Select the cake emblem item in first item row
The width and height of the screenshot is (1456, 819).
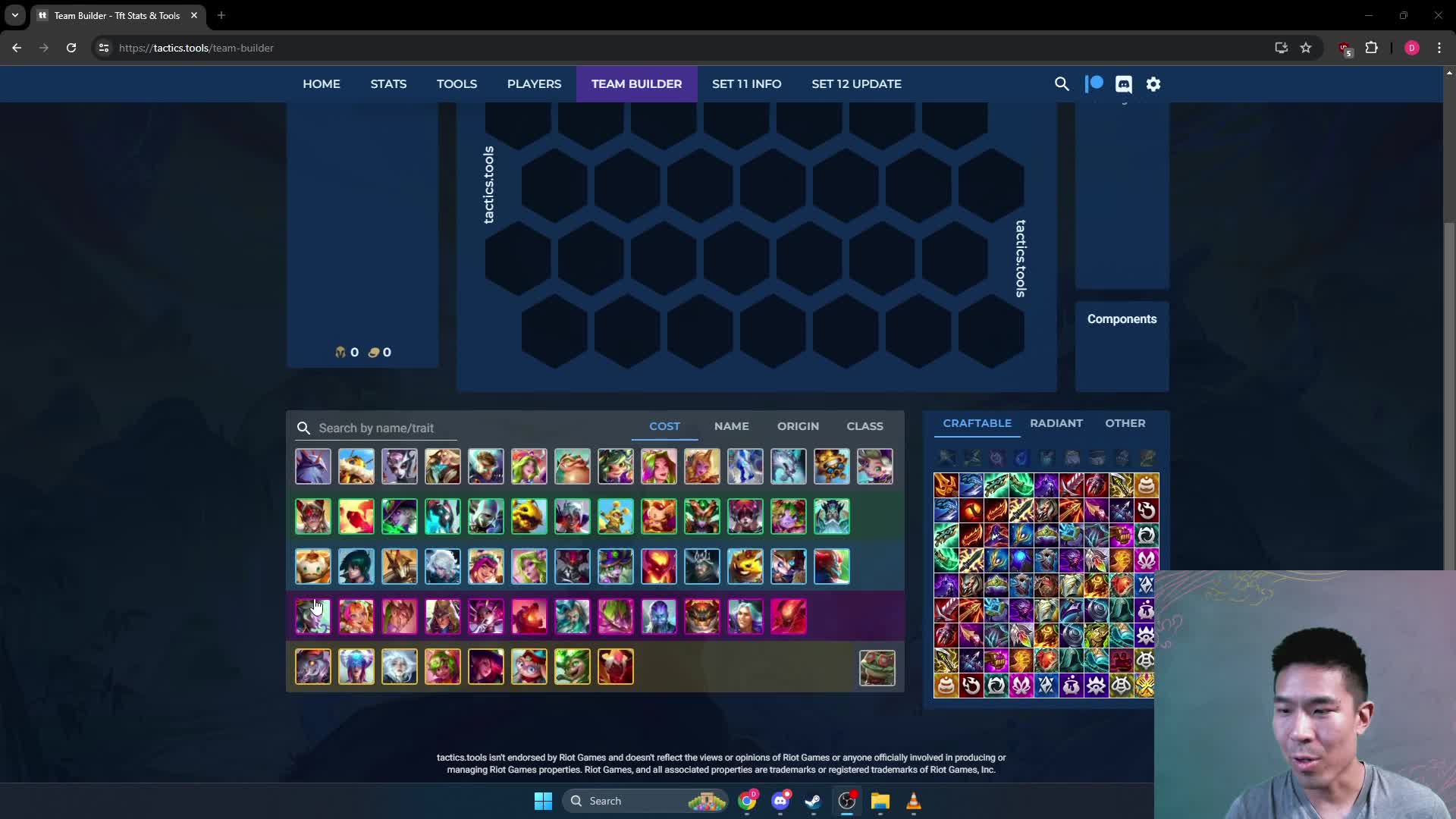(x=1147, y=485)
